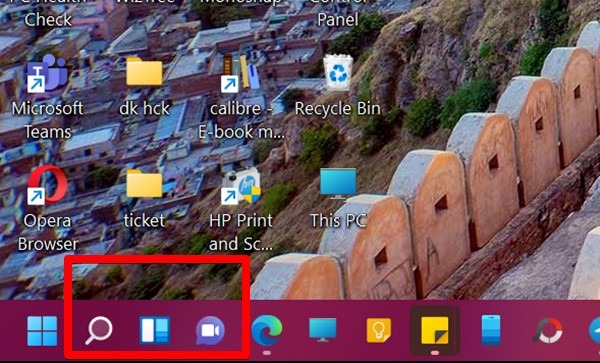Open the yellow Sticky Notes taskbar icon

[x=435, y=330]
